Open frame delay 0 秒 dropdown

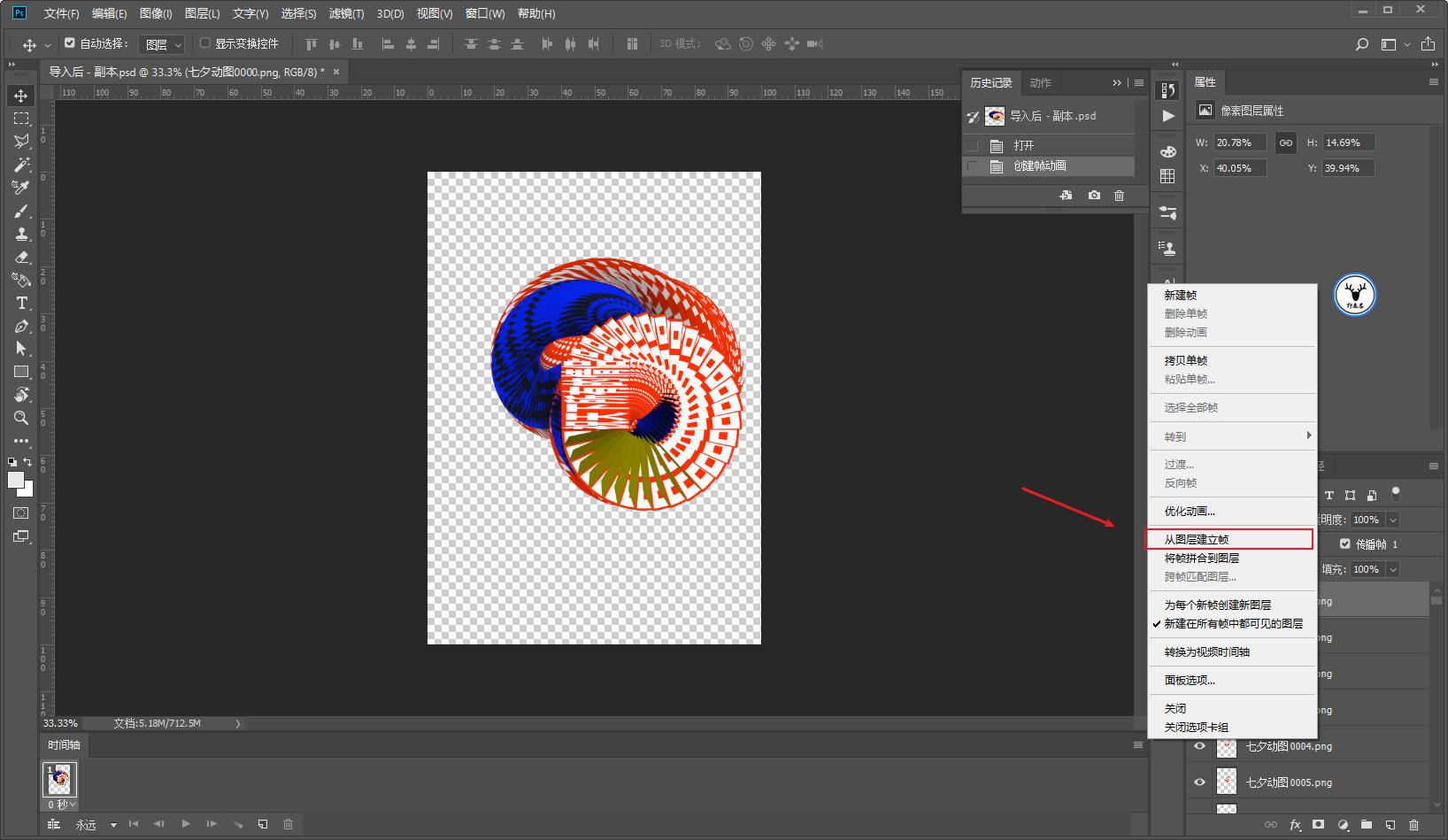[x=61, y=805]
